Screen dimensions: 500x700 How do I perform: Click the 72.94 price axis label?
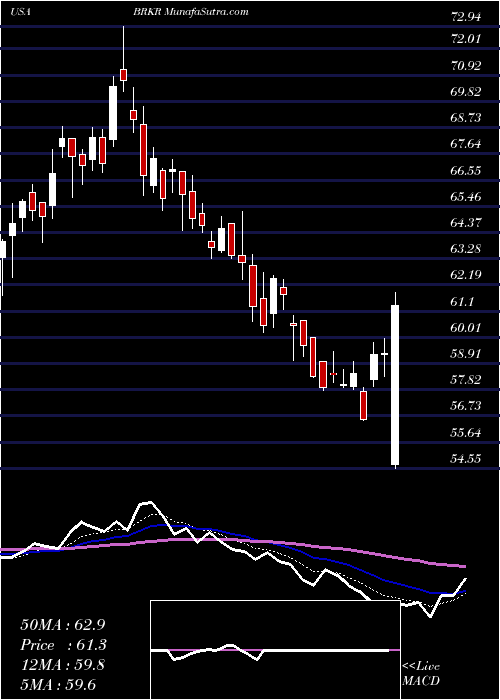click(x=467, y=18)
